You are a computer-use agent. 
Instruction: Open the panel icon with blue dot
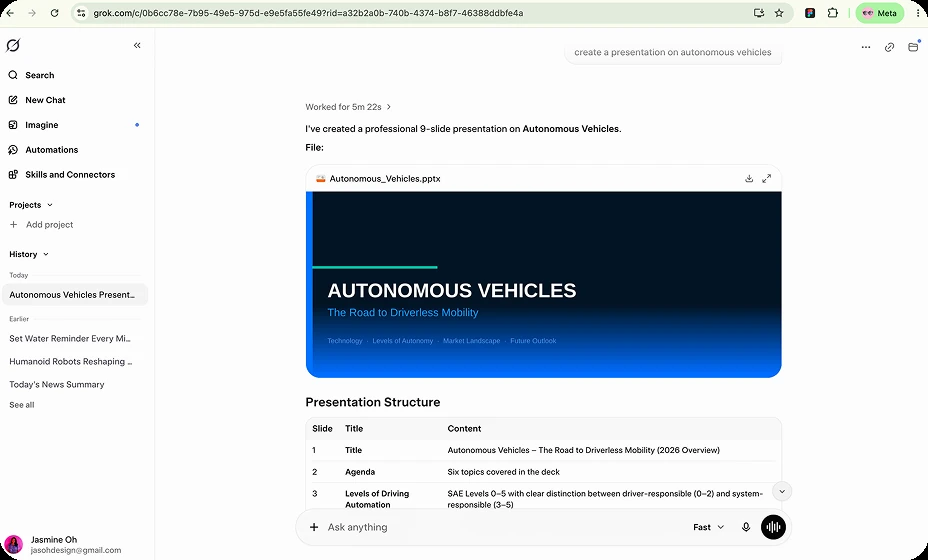pyautogui.click(x=913, y=47)
